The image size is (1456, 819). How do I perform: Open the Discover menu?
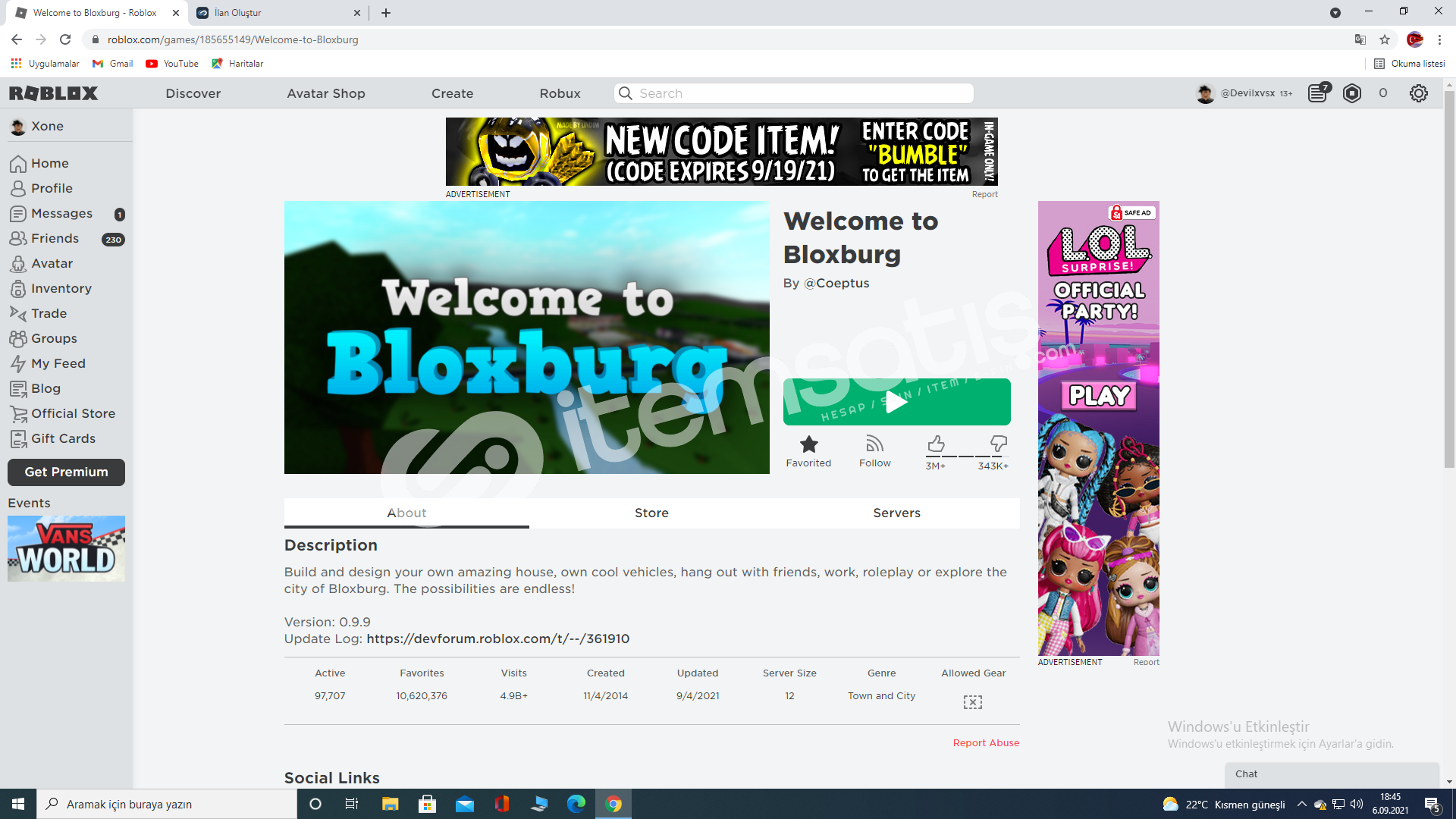click(193, 93)
